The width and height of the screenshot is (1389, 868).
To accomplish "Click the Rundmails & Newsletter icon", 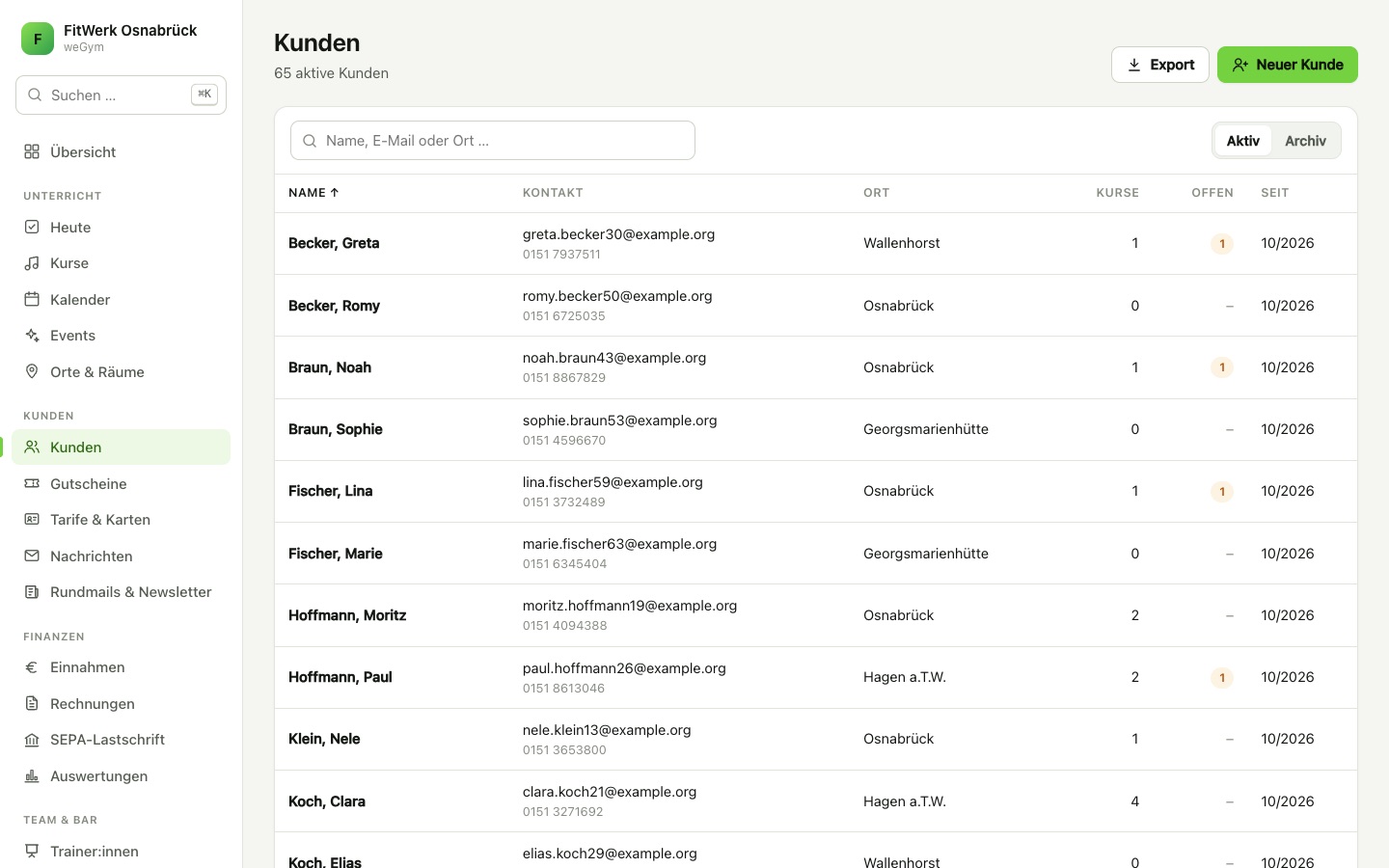I will 32,592.
